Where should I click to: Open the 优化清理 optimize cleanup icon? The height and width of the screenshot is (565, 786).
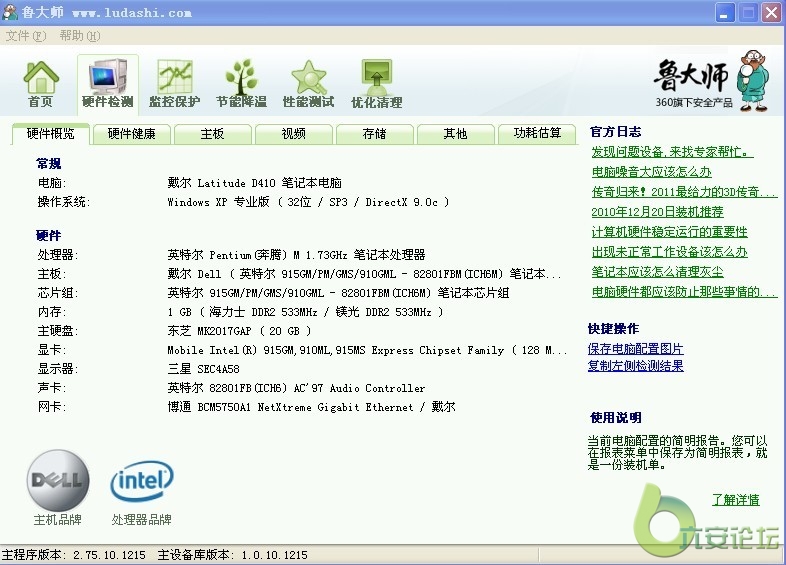click(376, 84)
